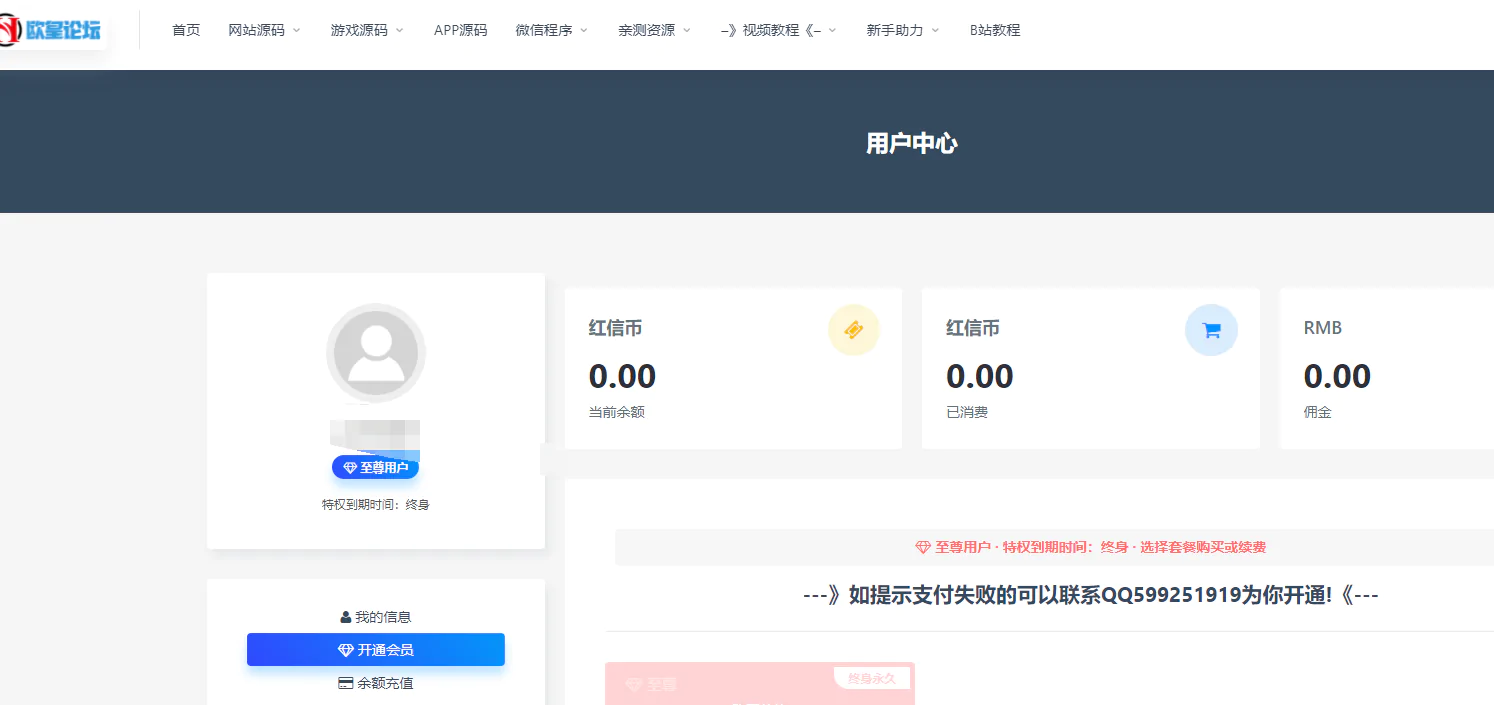
Task: Select the pink 至尊 终身永久 plan card
Action: (760, 684)
